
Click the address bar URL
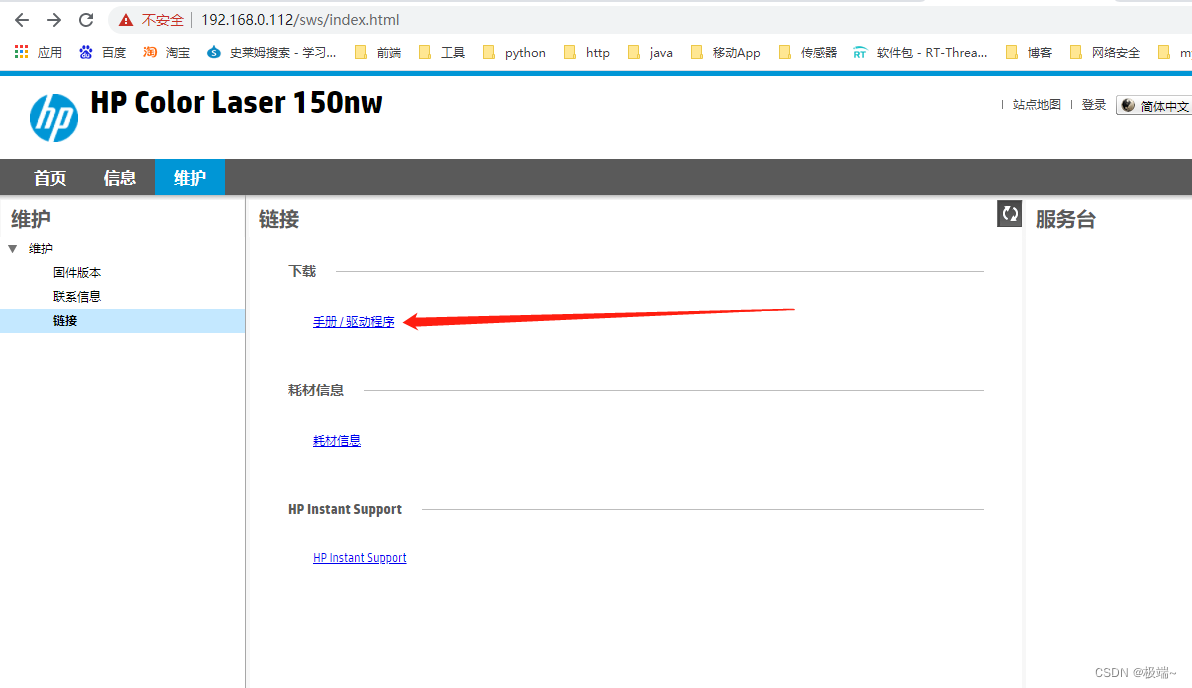coord(300,20)
